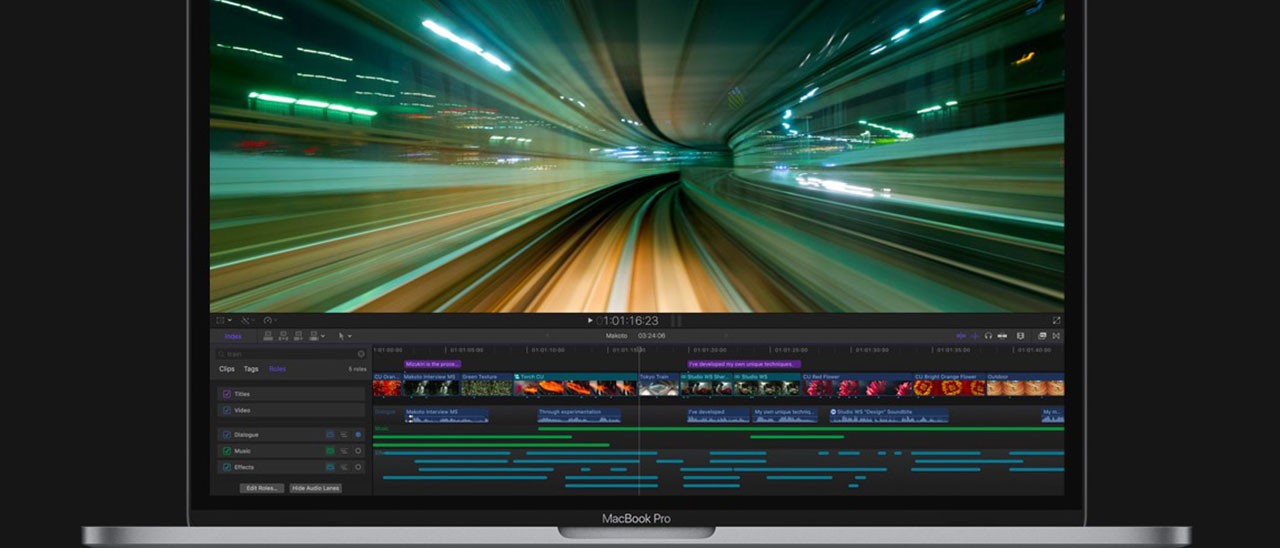Click the append clip edit icon
Screen dimensions: 1280x548
298,336
